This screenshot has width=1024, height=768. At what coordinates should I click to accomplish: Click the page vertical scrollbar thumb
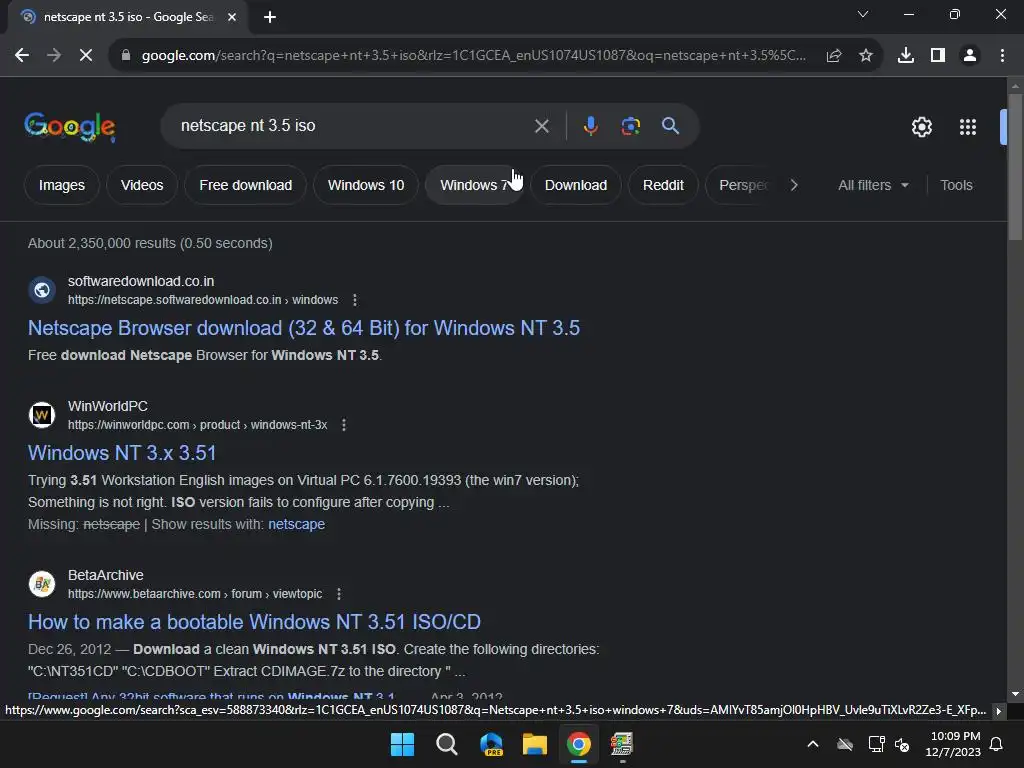tap(1015, 167)
